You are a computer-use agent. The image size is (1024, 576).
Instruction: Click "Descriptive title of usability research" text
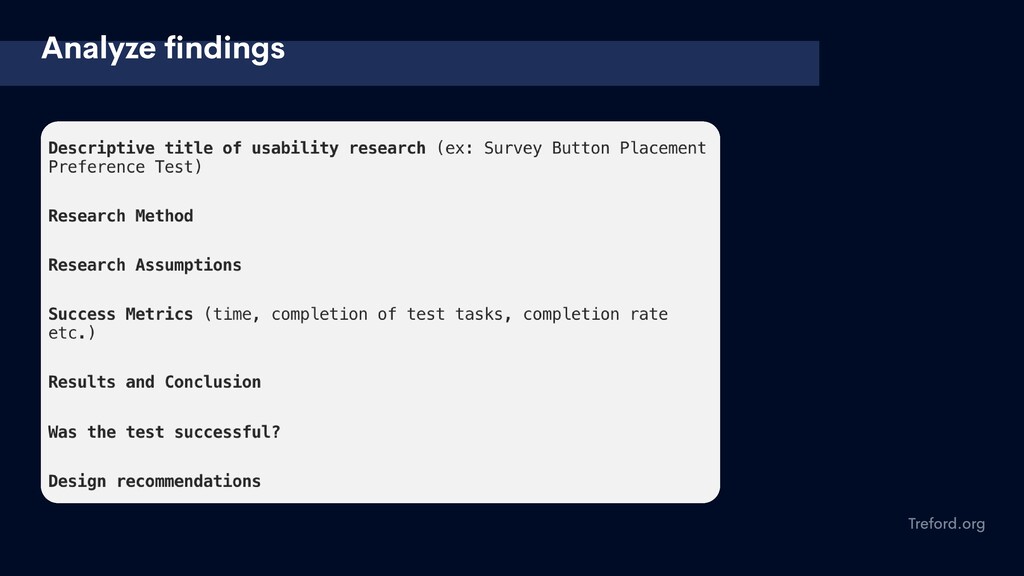[x=237, y=148]
